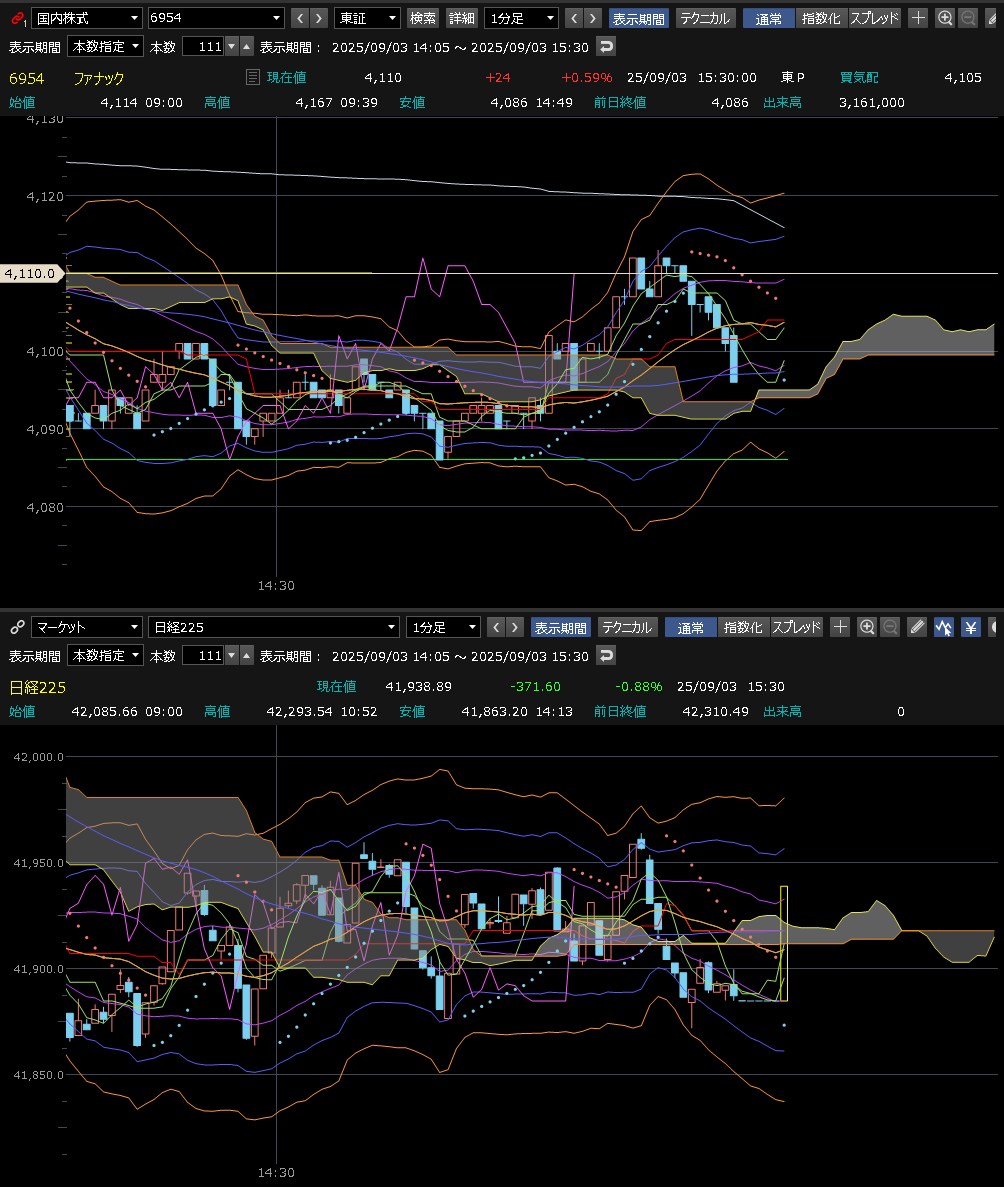Open 本数指定 dropdown in the Nikkei panel
The image size is (1004, 1187).
pos(105,655)
